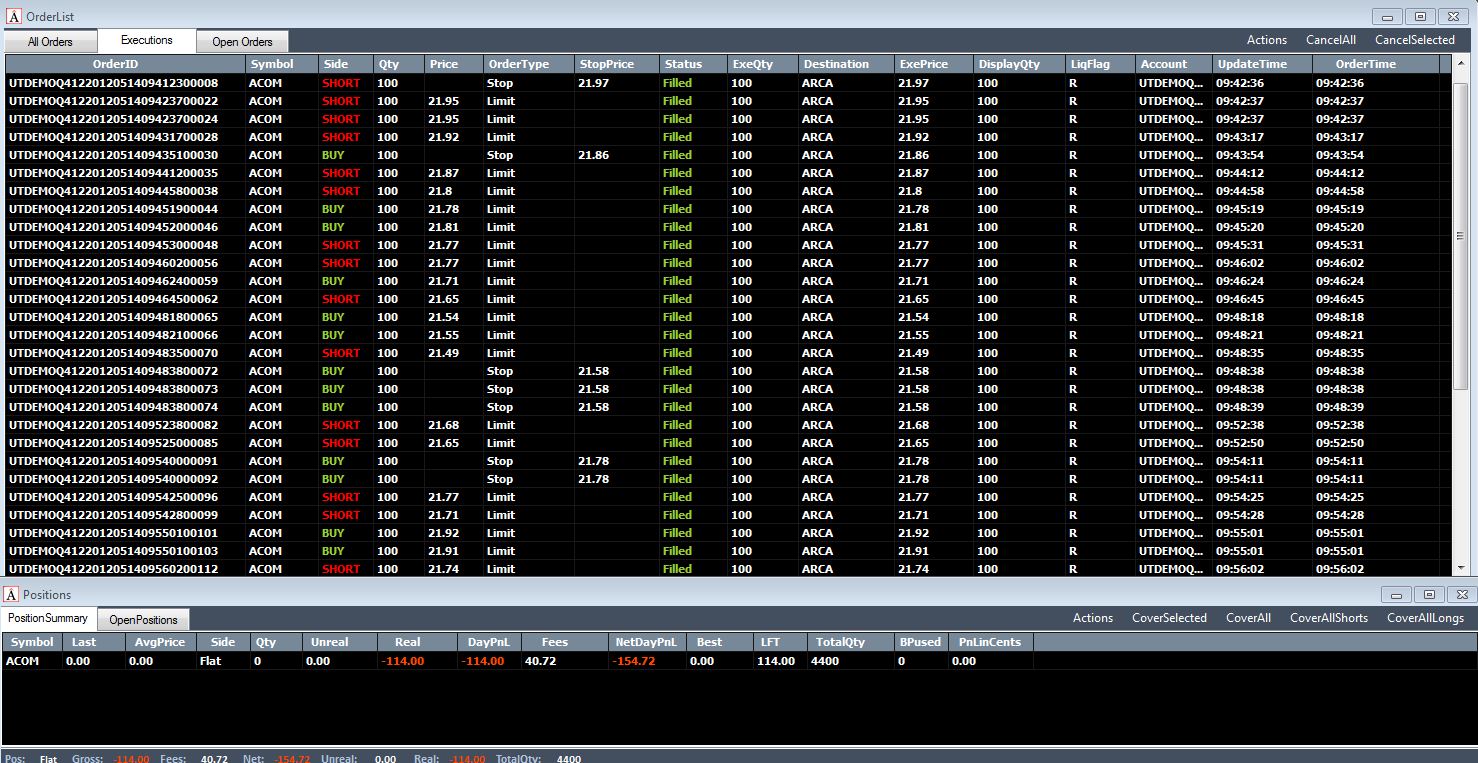Screen dimensions: 1478x763
Task: Click CoverAllShorts in the Positions toolbar
Action: (1329, 618)
